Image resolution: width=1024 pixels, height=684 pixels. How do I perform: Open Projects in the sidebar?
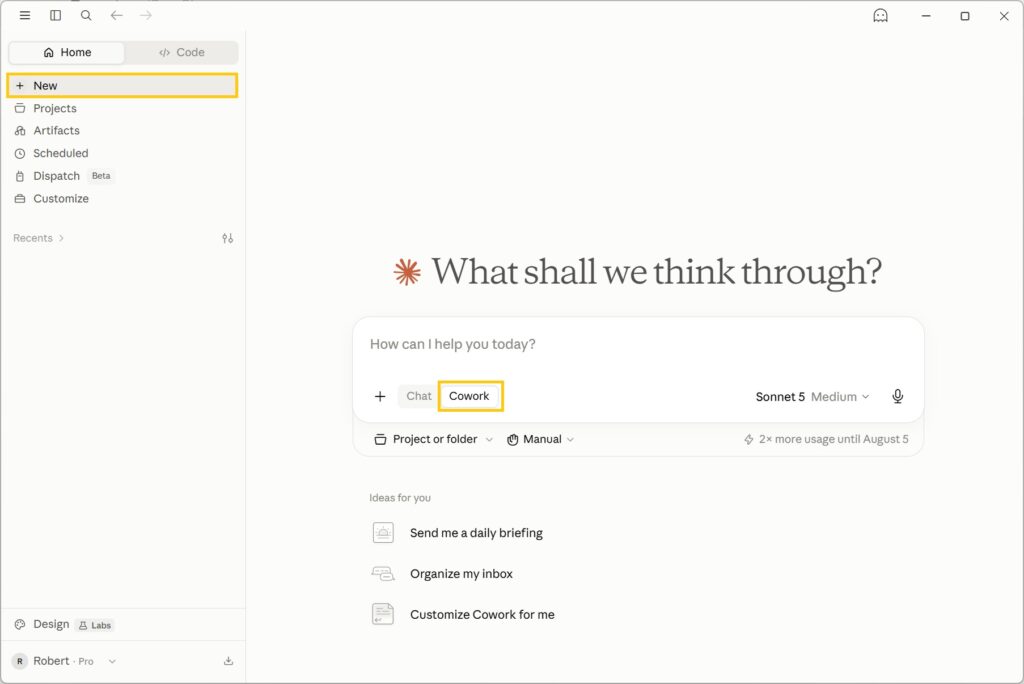122,108
